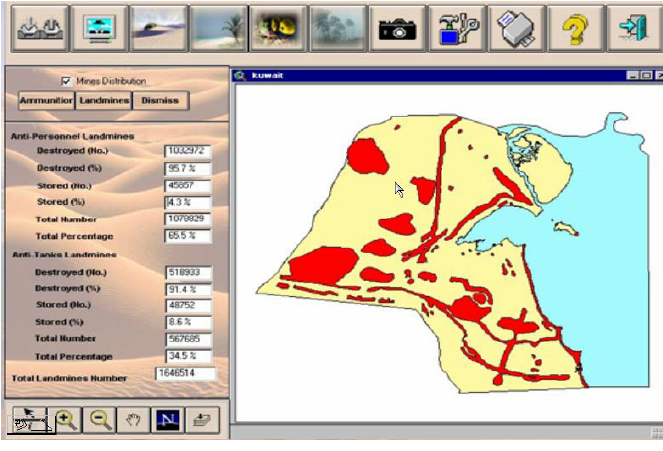Click anti-personnel Destroyed (No.) field 1032972

[188, 151]
